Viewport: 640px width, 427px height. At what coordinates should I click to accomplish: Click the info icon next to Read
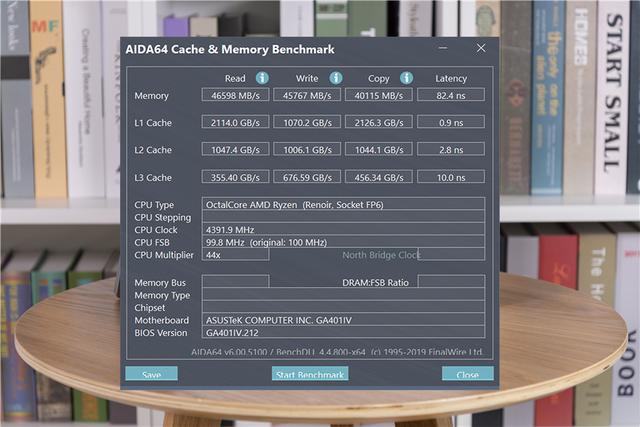pyautogui.click(x=262, y=78)
